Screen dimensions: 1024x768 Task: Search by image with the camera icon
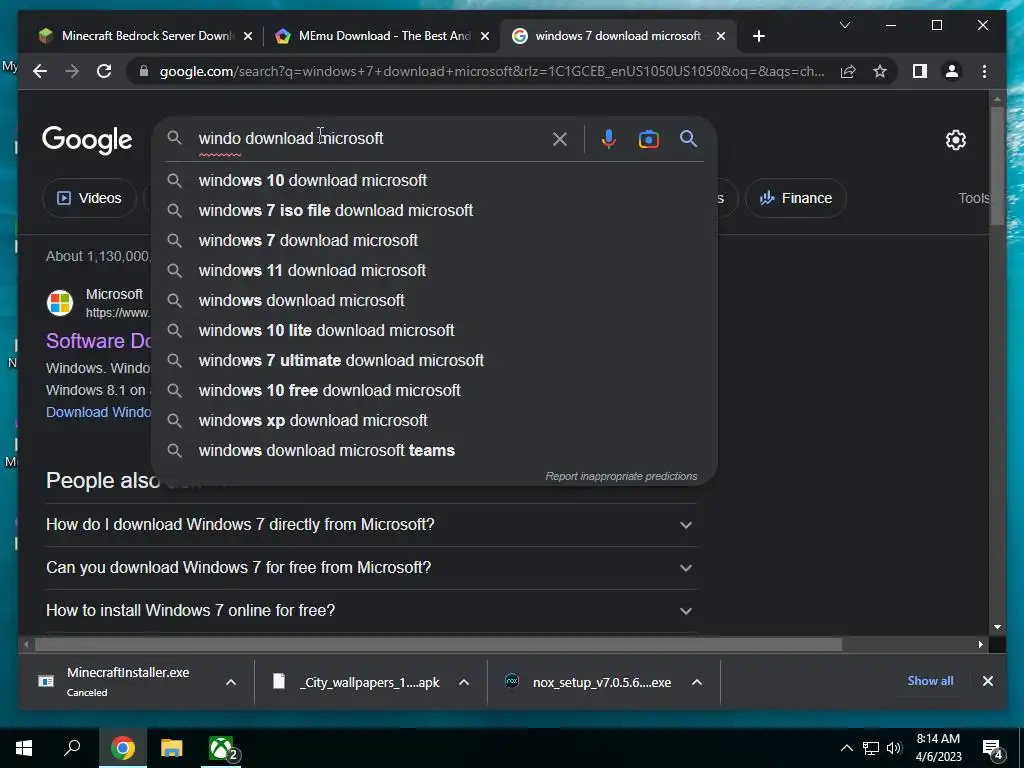coord(648,138)
